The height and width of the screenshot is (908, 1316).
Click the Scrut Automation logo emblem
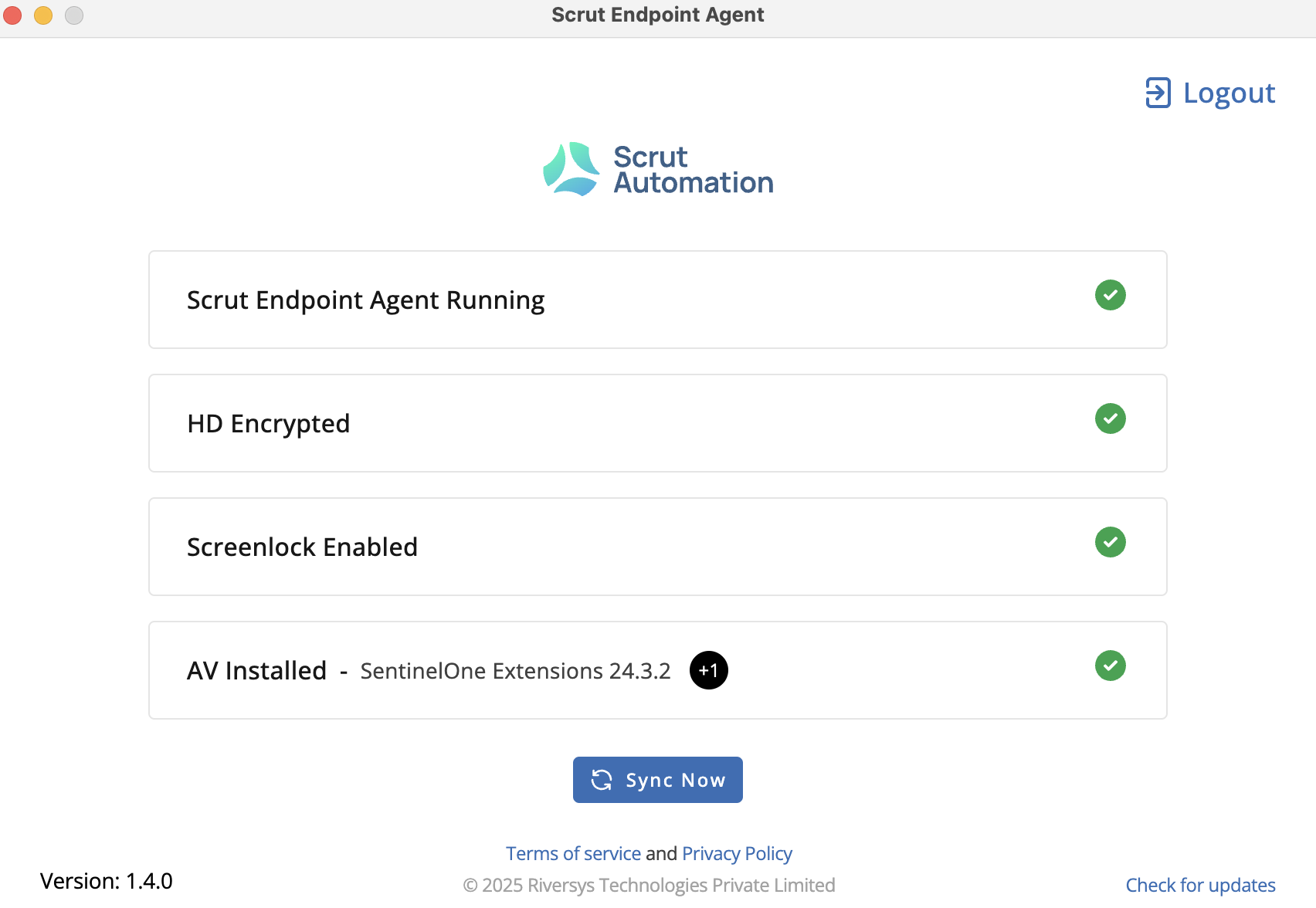tap(572, 169)
